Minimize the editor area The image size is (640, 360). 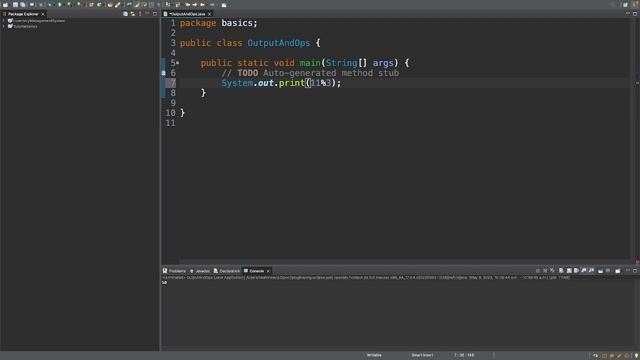(628, 14)
